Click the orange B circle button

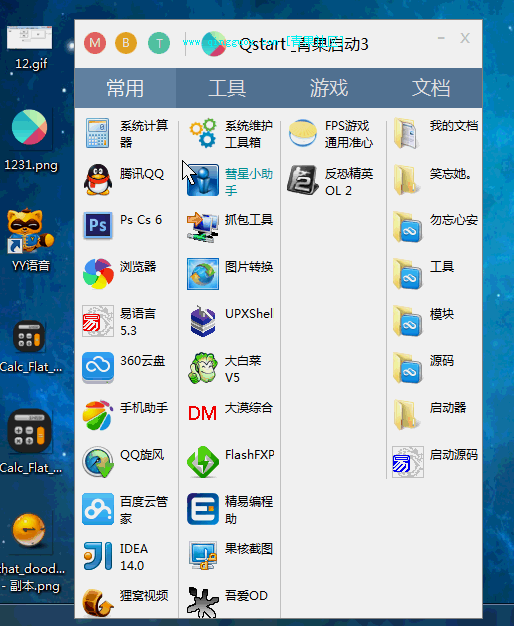click(126, 43)
